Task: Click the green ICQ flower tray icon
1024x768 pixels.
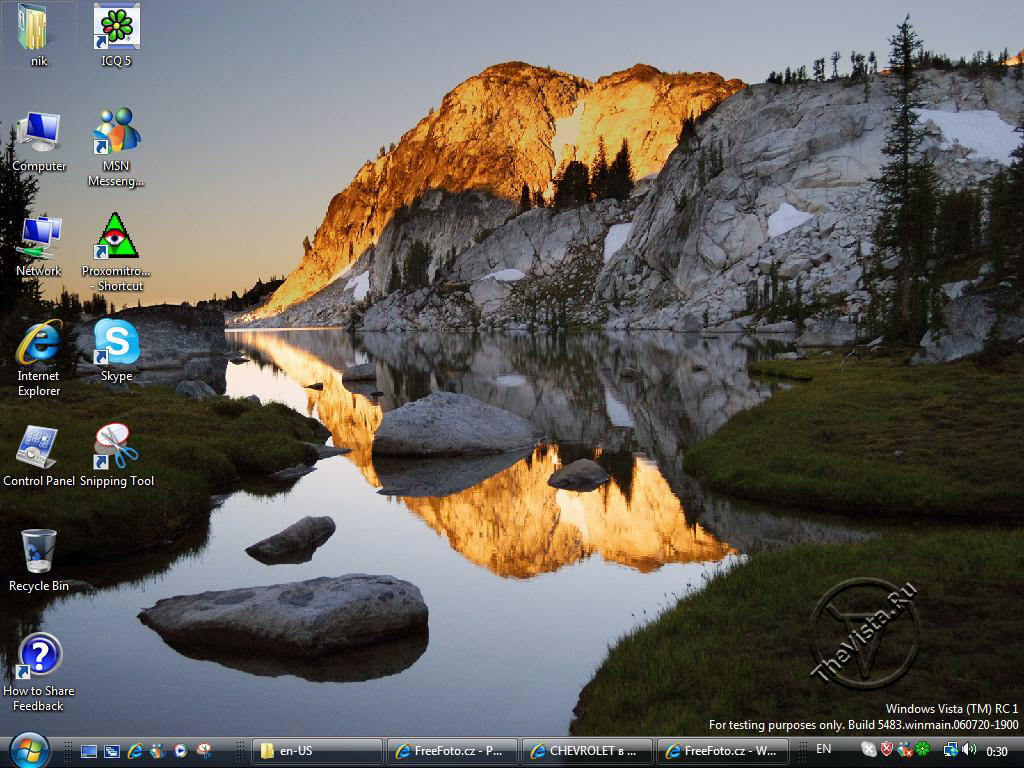Action: (922, 749)
